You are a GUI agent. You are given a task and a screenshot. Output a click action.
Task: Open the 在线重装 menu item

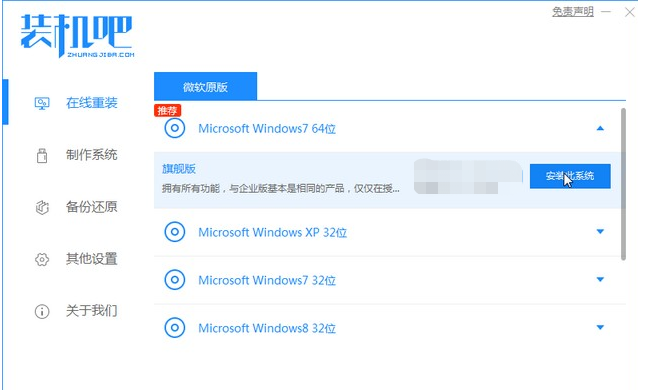pos(91,103)
